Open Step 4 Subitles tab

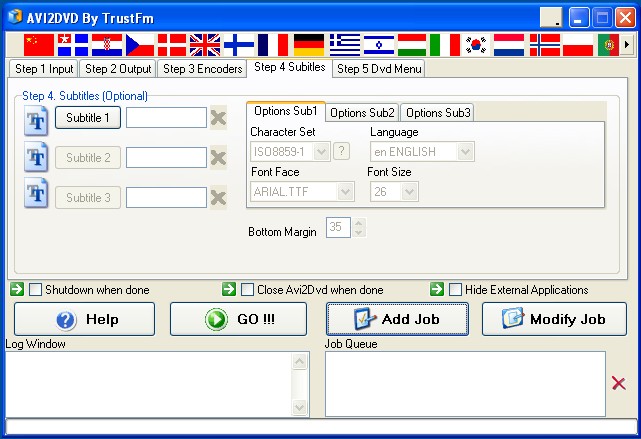tap(289, 67)
